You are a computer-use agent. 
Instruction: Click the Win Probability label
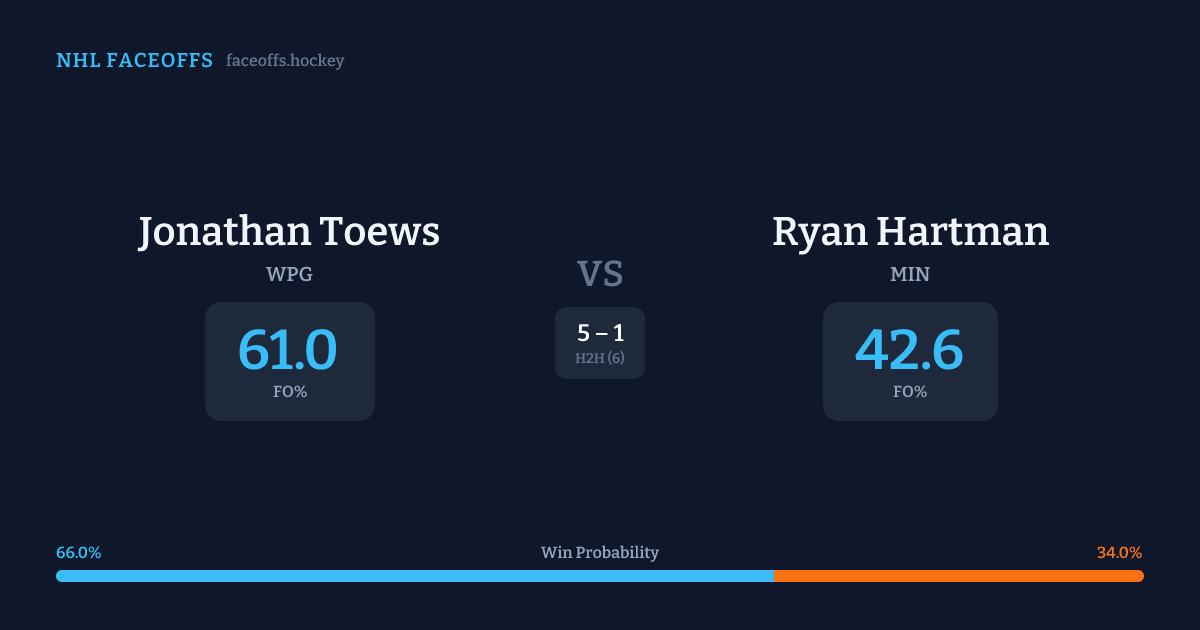[600, 553]
